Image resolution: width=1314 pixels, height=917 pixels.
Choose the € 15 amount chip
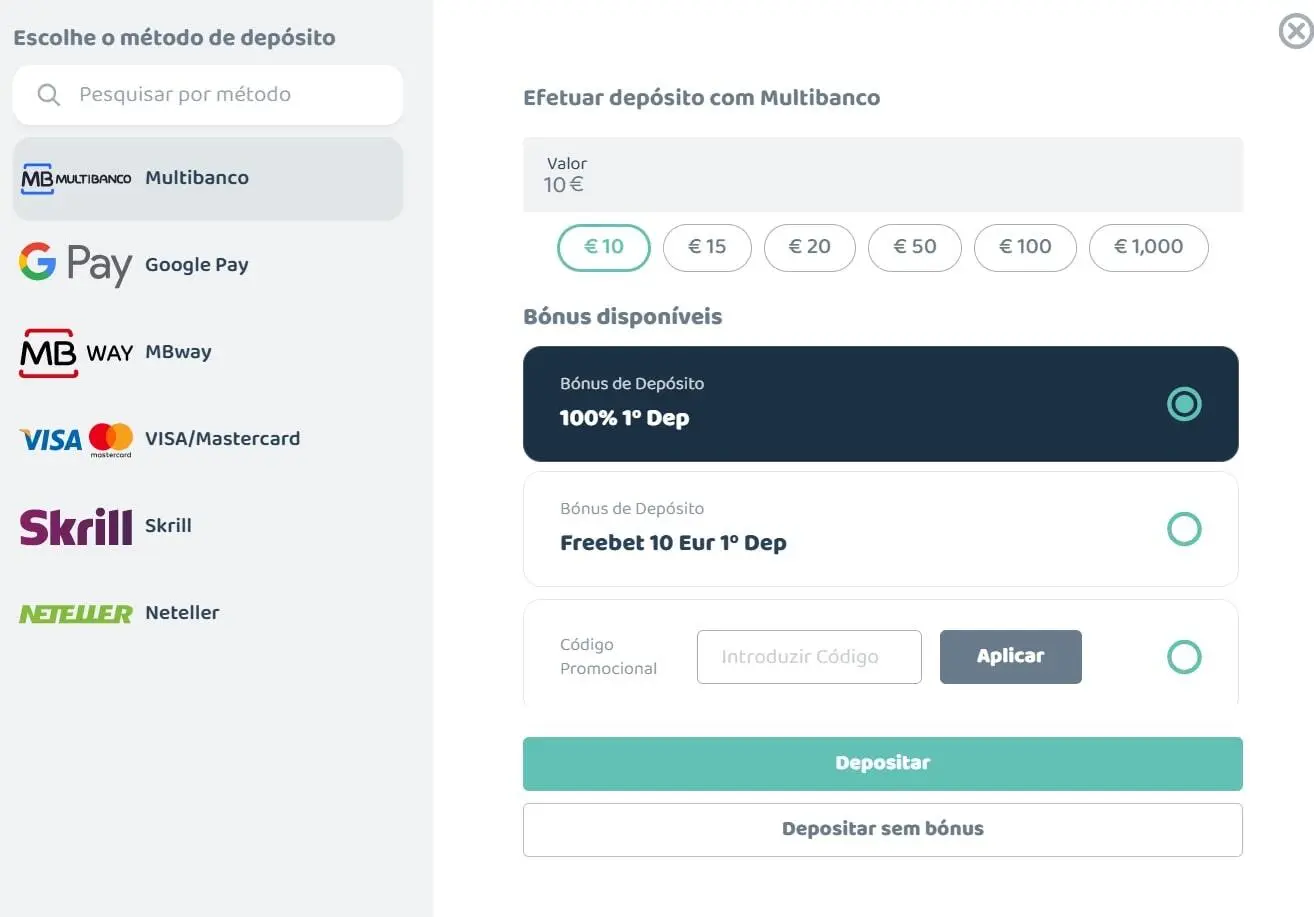tap(708, 247)
